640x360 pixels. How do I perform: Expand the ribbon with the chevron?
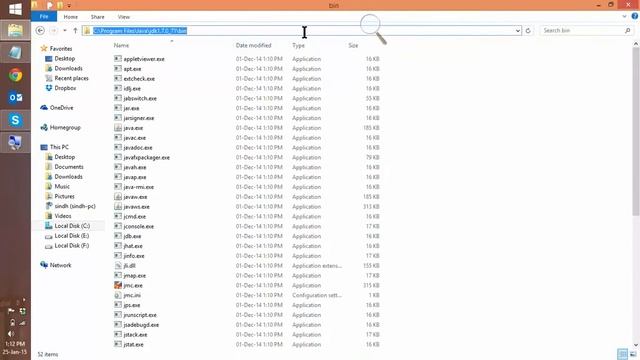(x=624, y=17)
